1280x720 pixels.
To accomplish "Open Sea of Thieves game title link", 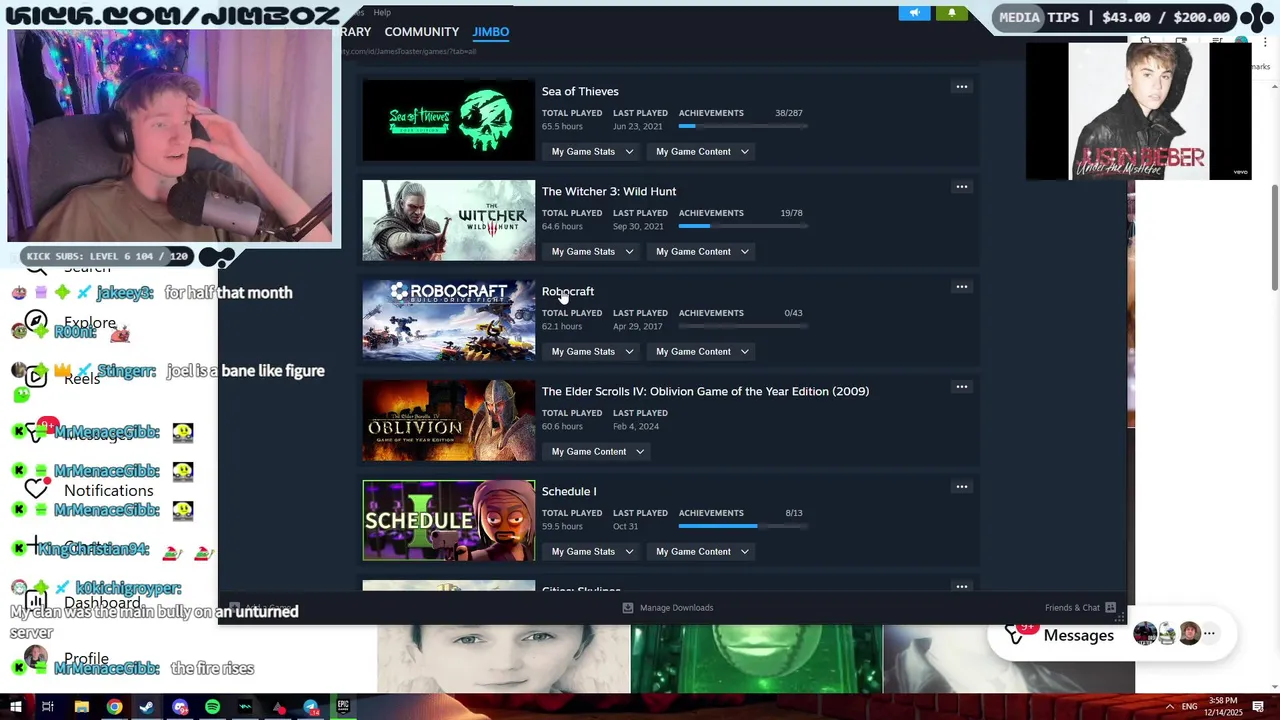I will (580, 91).
